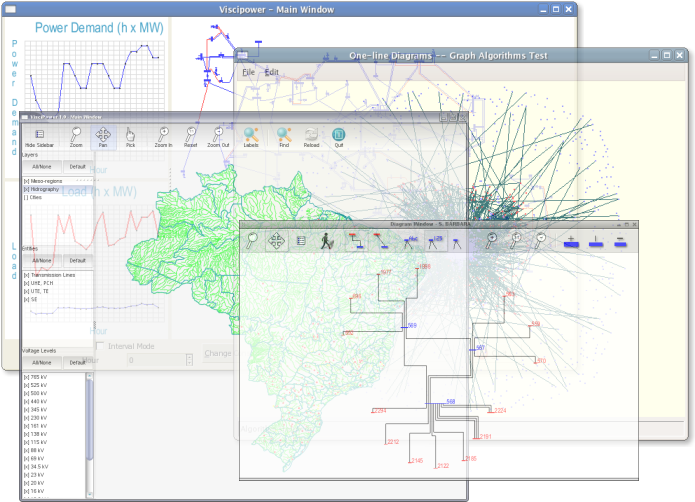Click the blue bar minus icon
695x502 pixels.
[x=620, y=241]
